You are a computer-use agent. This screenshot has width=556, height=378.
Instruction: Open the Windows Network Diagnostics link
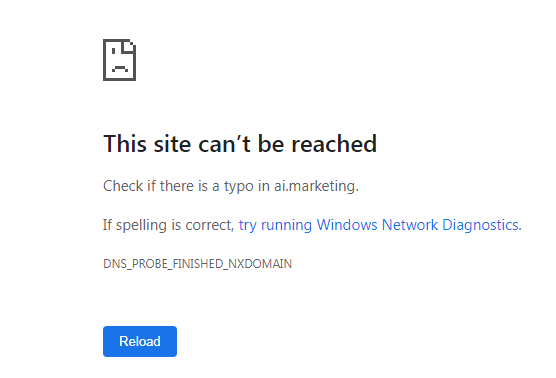(378, 225)
